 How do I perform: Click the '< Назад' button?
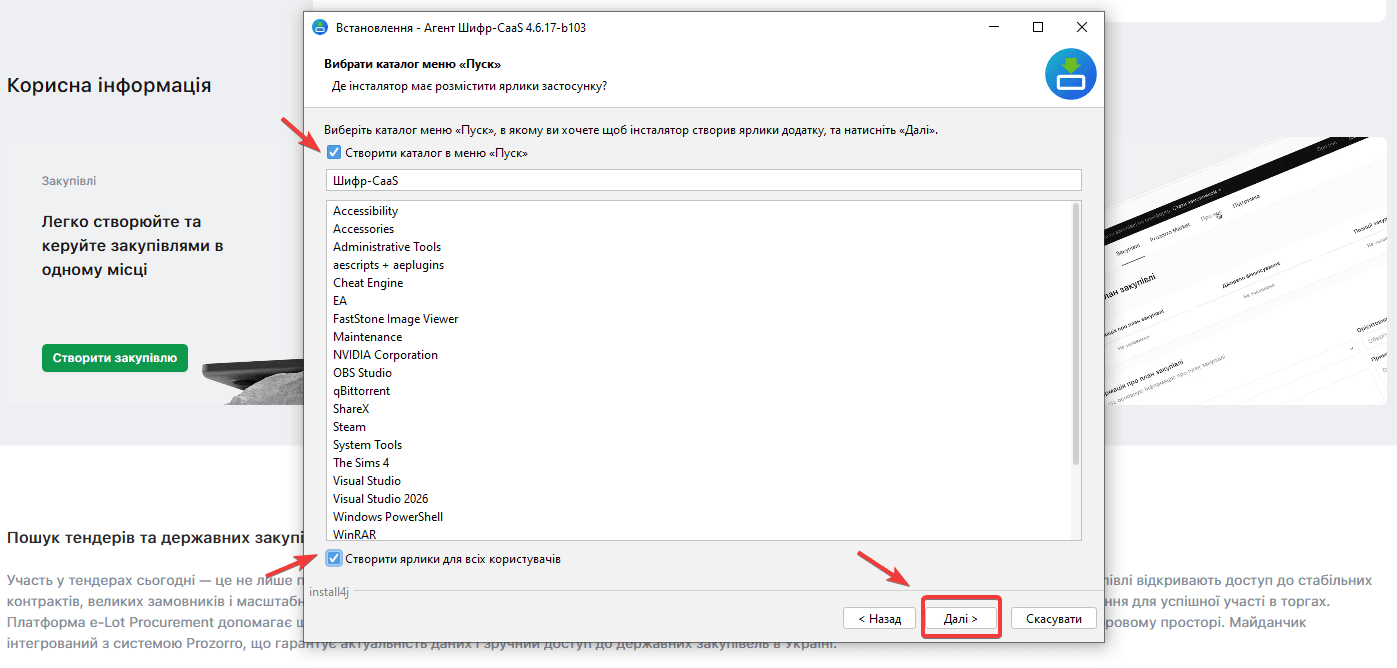point(880,619)
